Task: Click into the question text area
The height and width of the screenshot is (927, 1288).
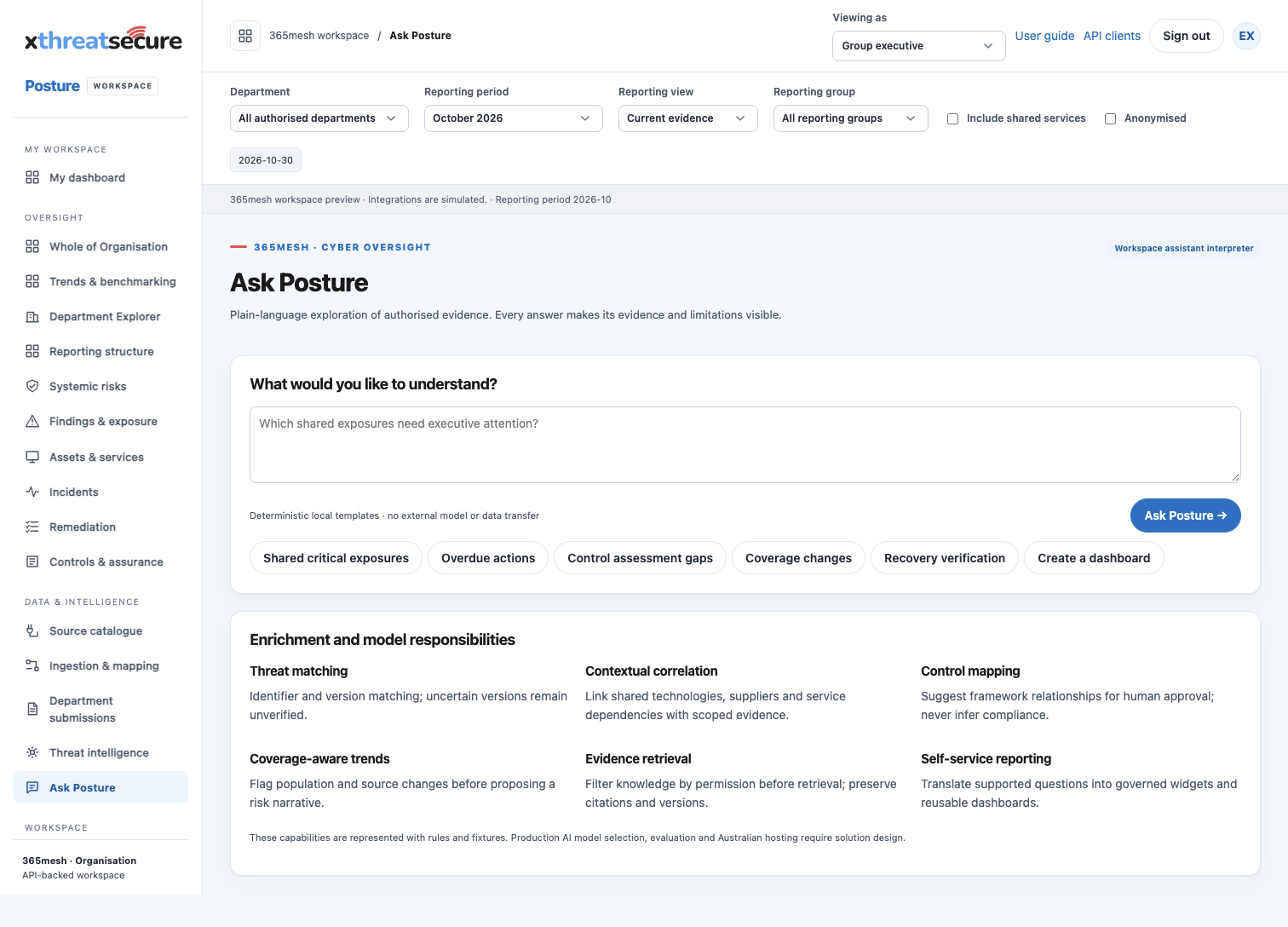Action: (x=745, y=445)
